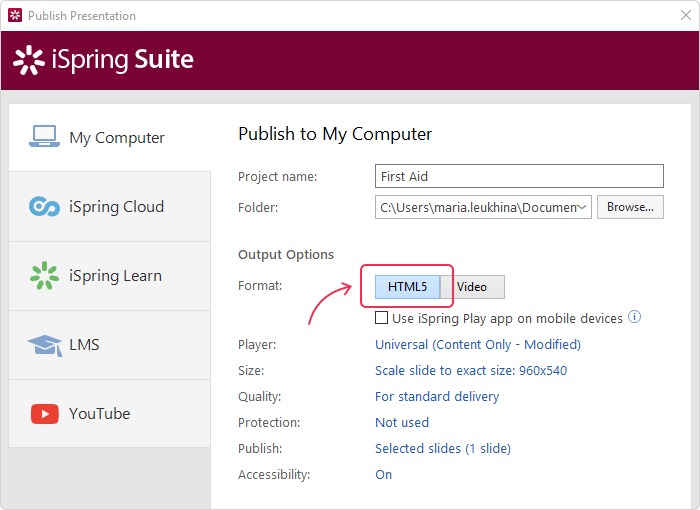Open the LMS publishing tab
700x510 pixels.
110,345
